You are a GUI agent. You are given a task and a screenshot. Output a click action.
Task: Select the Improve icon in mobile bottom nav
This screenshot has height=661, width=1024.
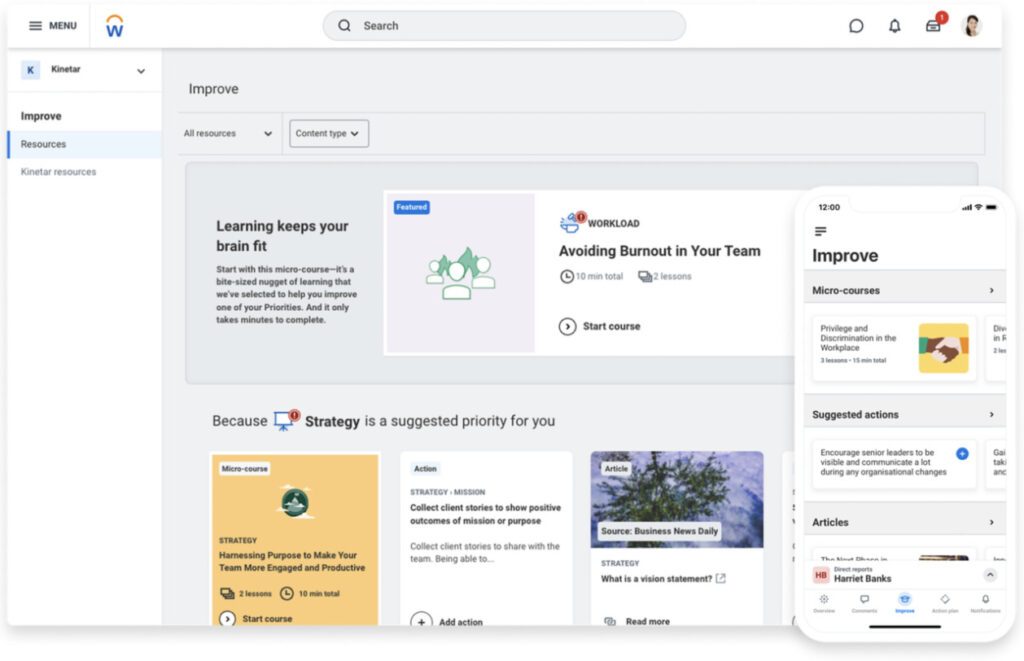pyautogui.click(x=903, y=600)
